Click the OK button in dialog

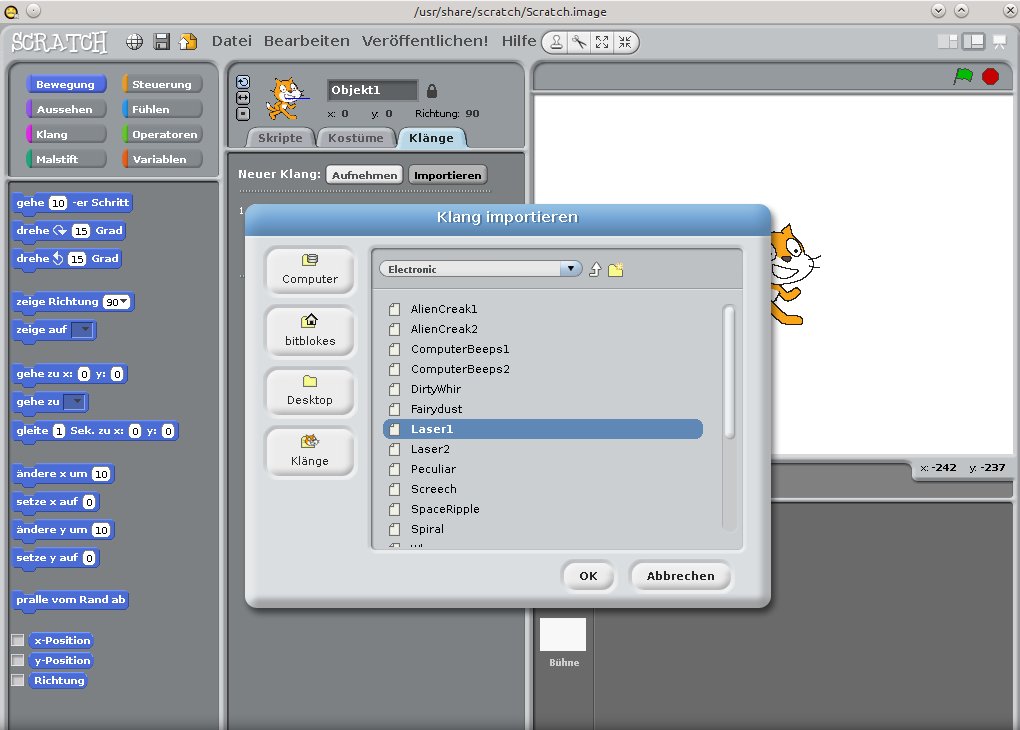click(588, 576)
